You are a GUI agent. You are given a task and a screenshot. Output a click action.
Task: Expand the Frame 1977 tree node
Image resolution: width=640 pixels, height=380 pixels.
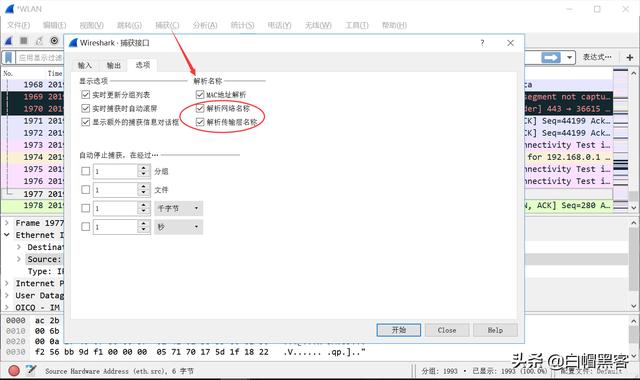pos(7,223)
